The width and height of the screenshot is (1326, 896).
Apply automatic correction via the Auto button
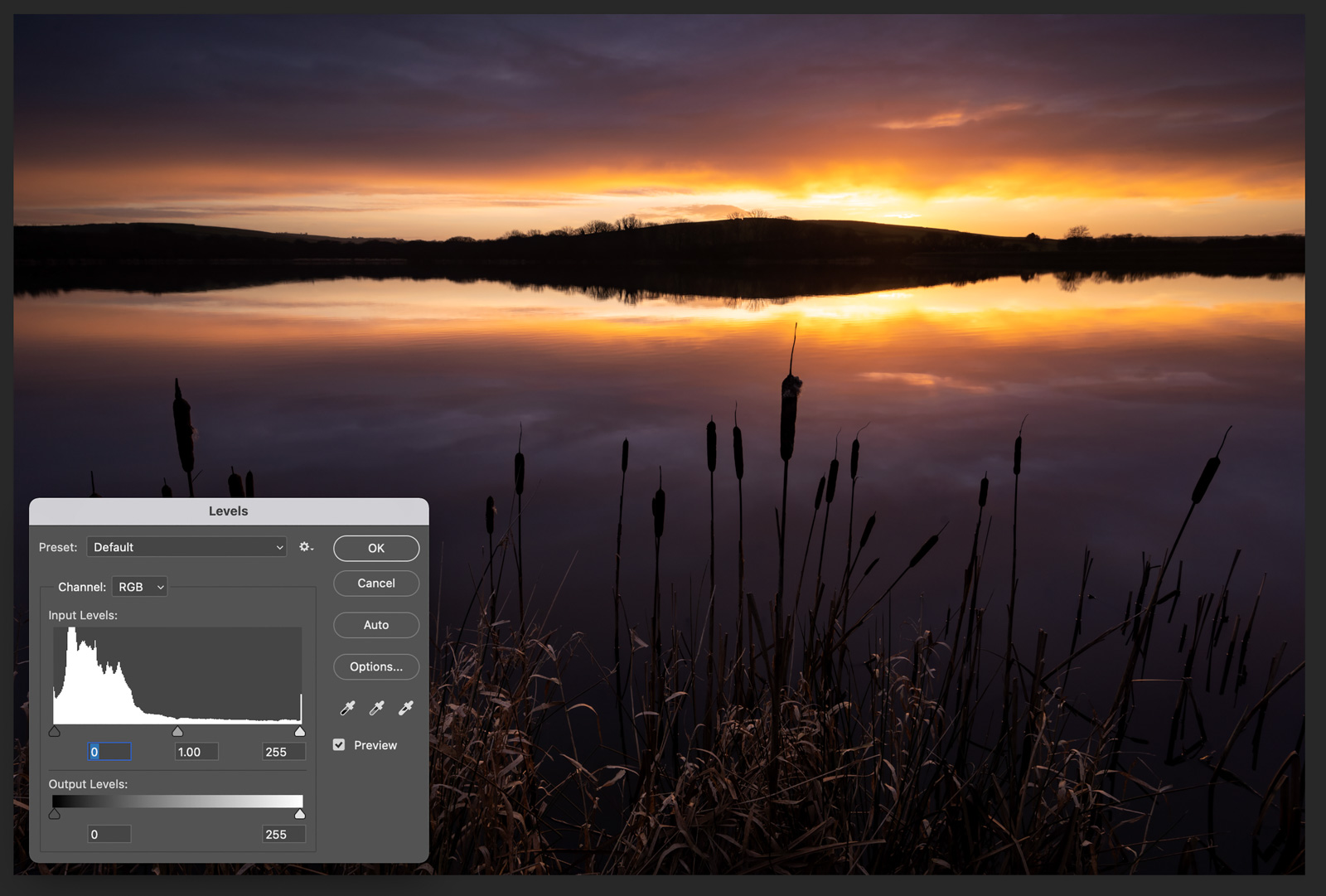tap(375, 625)
